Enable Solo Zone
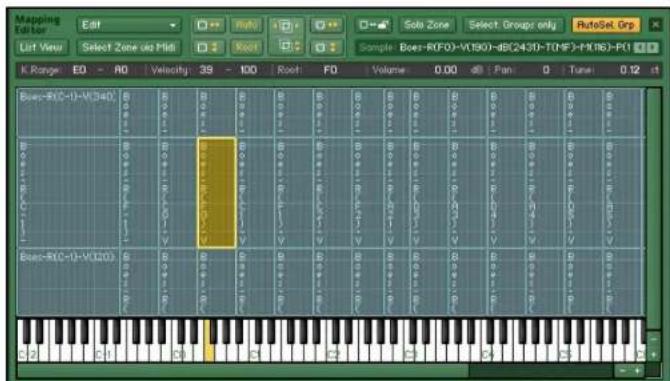Image resolution: width=670 pixels, height=381 pixels. click(427, 25)
